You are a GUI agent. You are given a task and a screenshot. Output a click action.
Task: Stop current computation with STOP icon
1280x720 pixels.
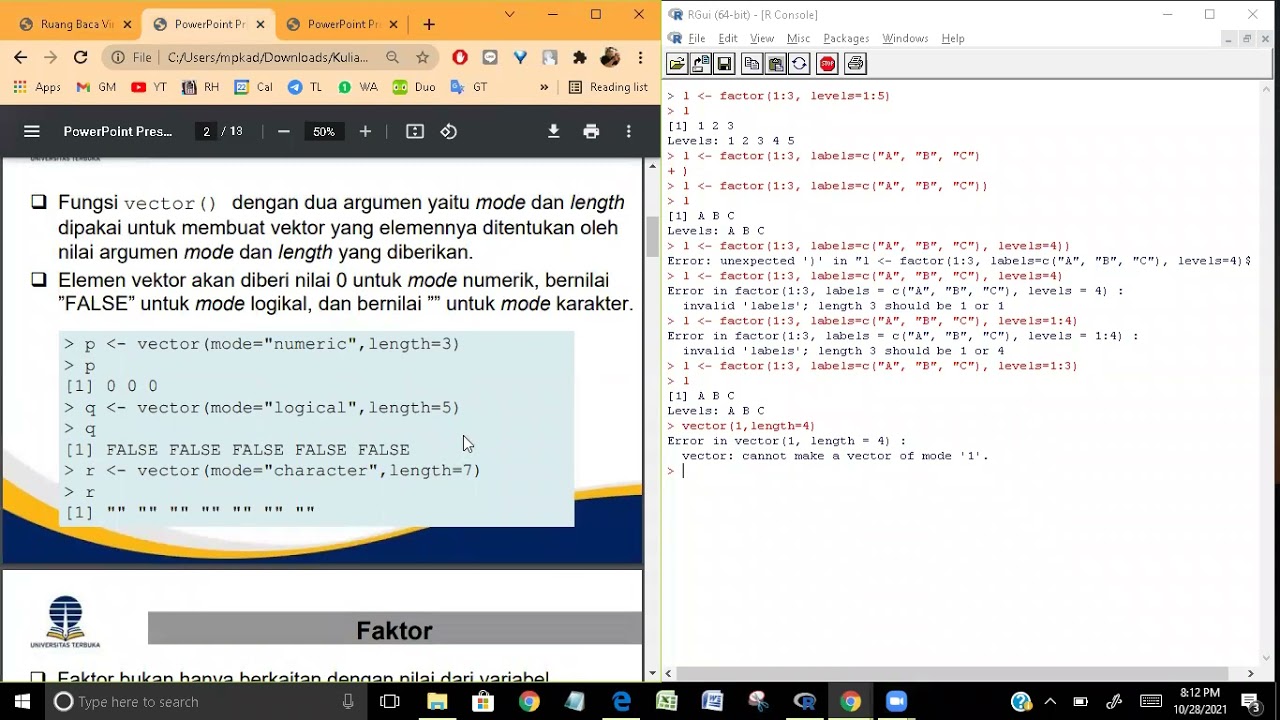coord(827,64)
